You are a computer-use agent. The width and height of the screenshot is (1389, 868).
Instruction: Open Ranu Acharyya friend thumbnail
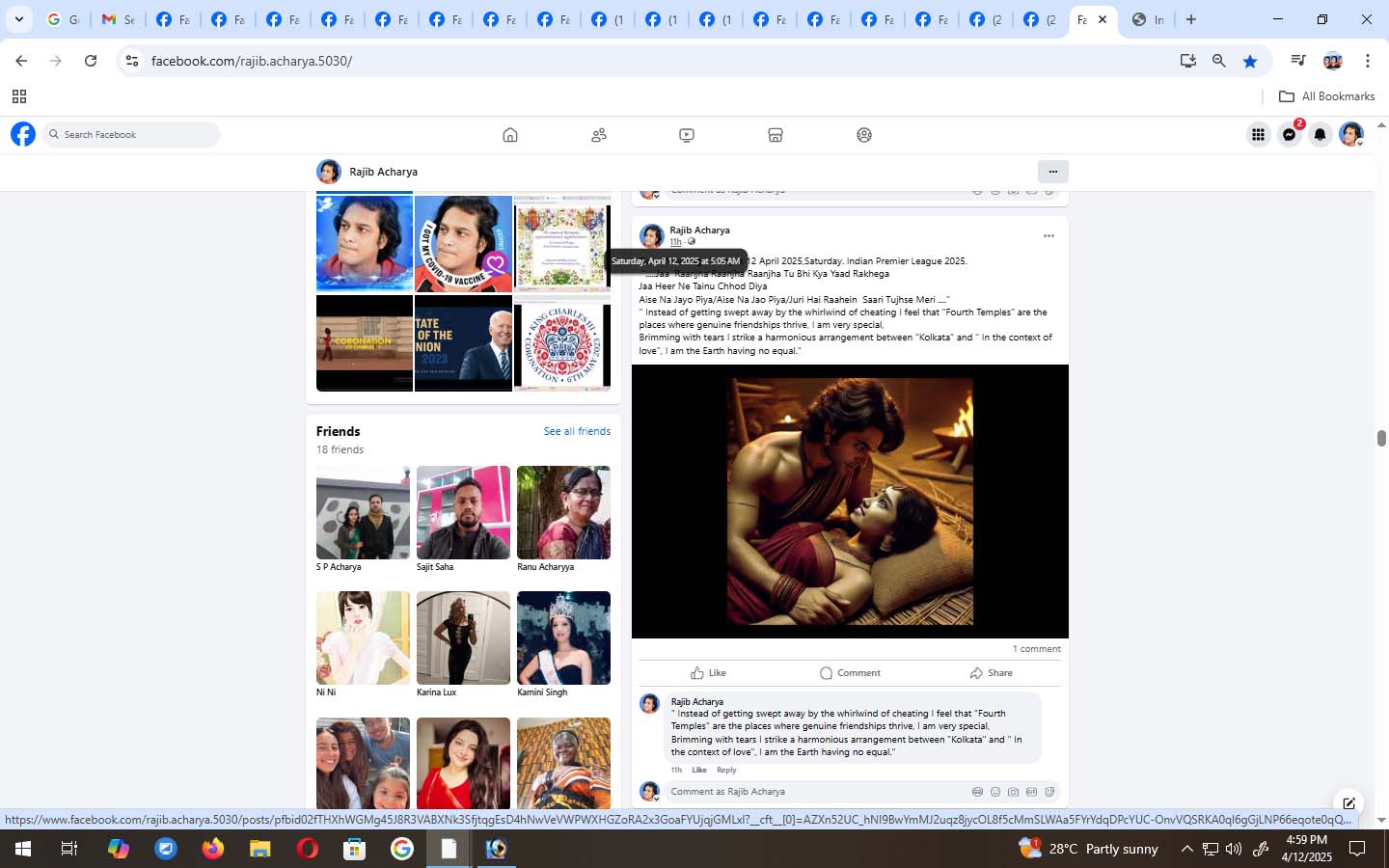(x=563, y=512)
